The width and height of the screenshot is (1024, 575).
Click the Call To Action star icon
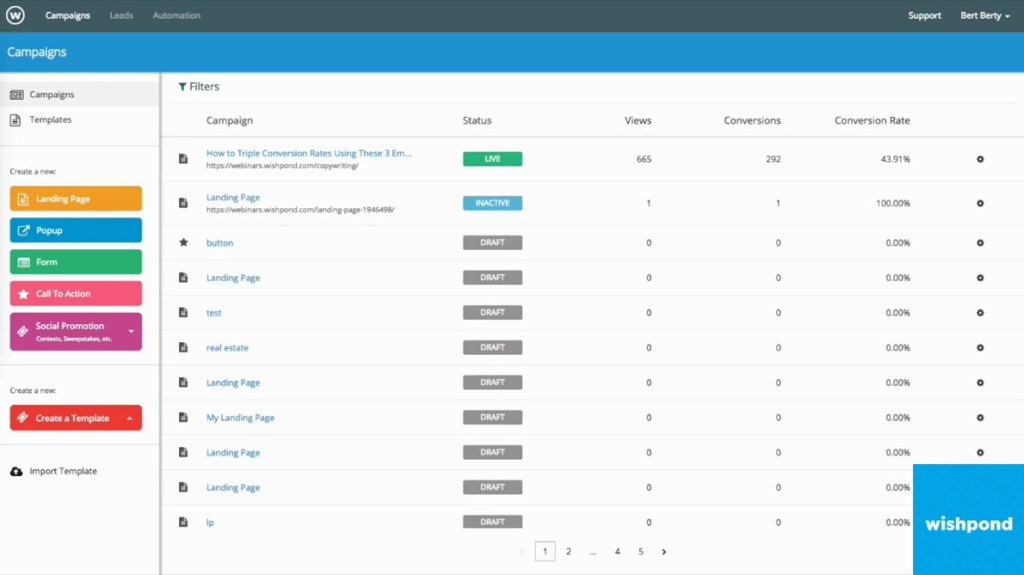pos(24,294)
